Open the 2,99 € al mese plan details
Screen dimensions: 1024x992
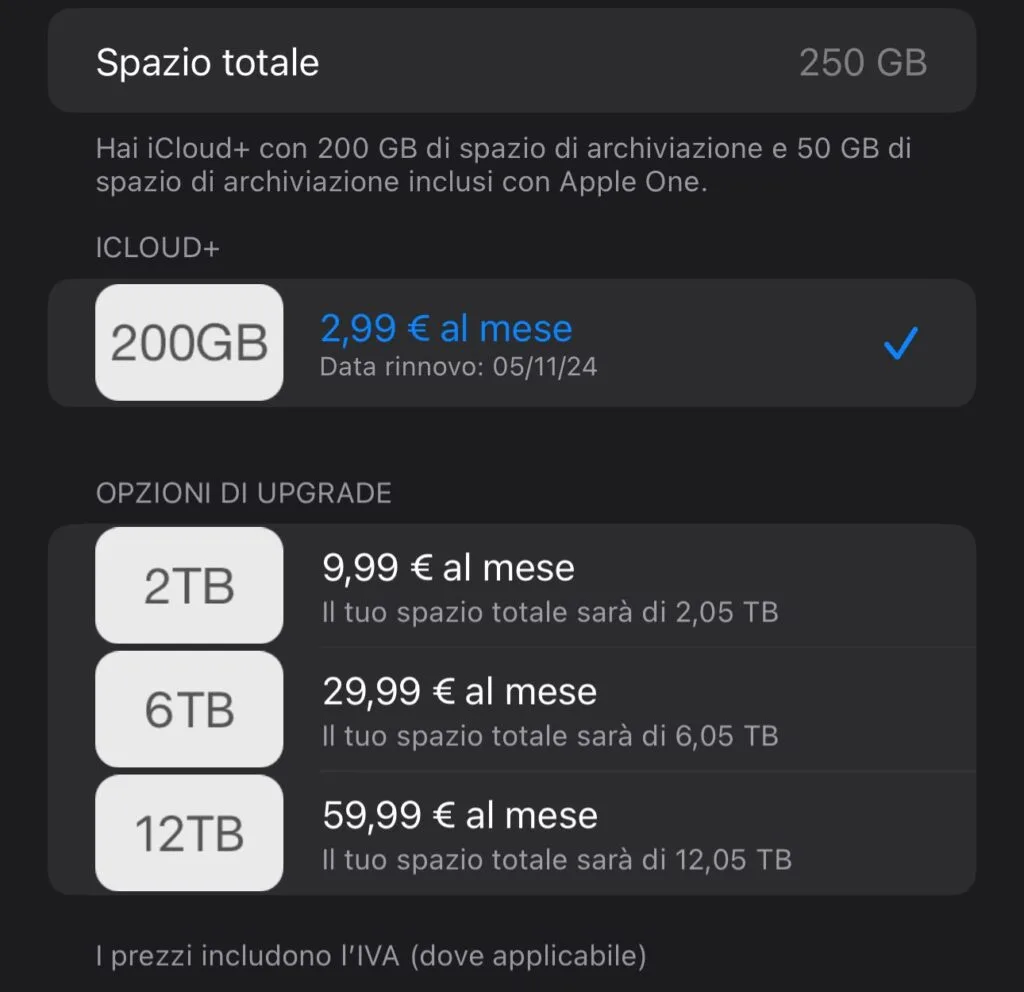(447, 328)
